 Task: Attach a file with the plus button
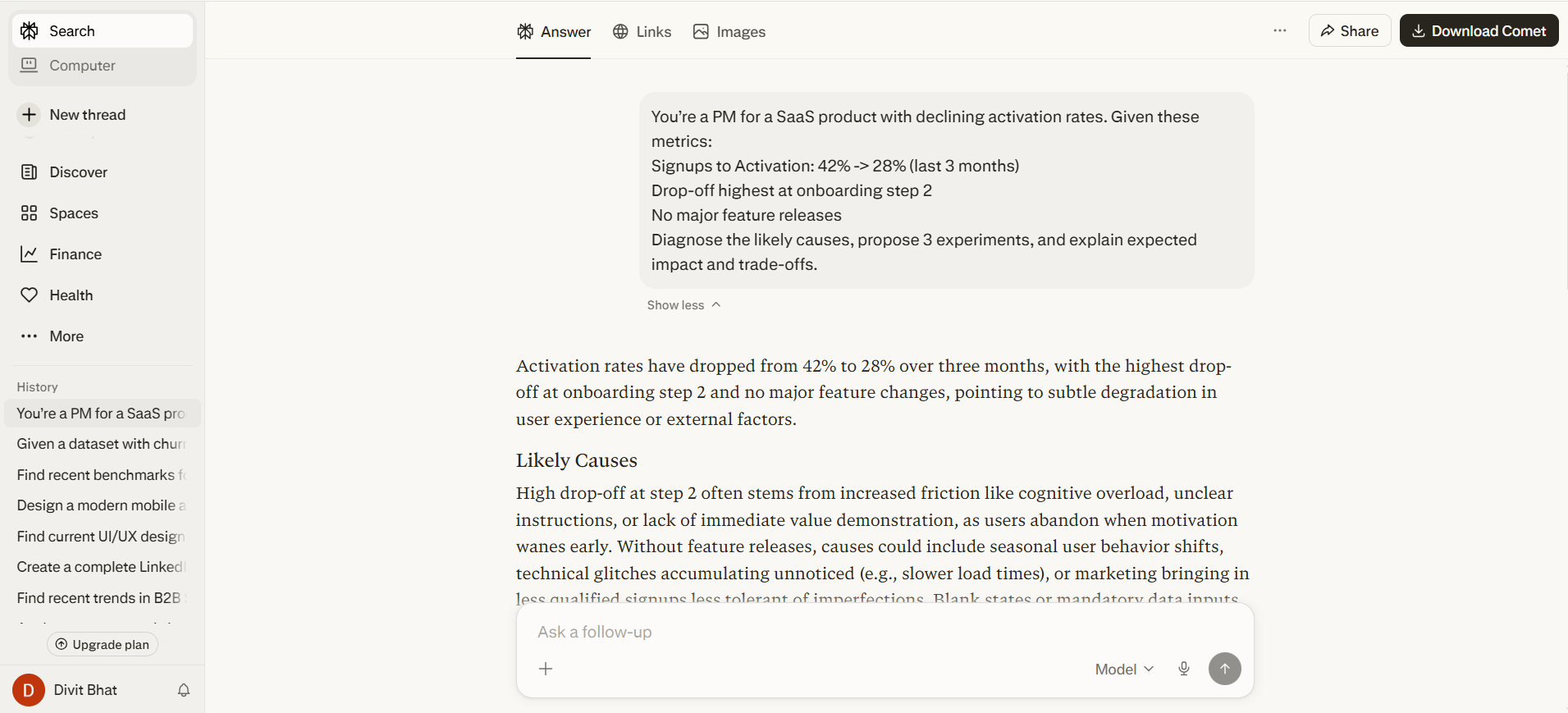pyautogui.click(x=546, y=669)
